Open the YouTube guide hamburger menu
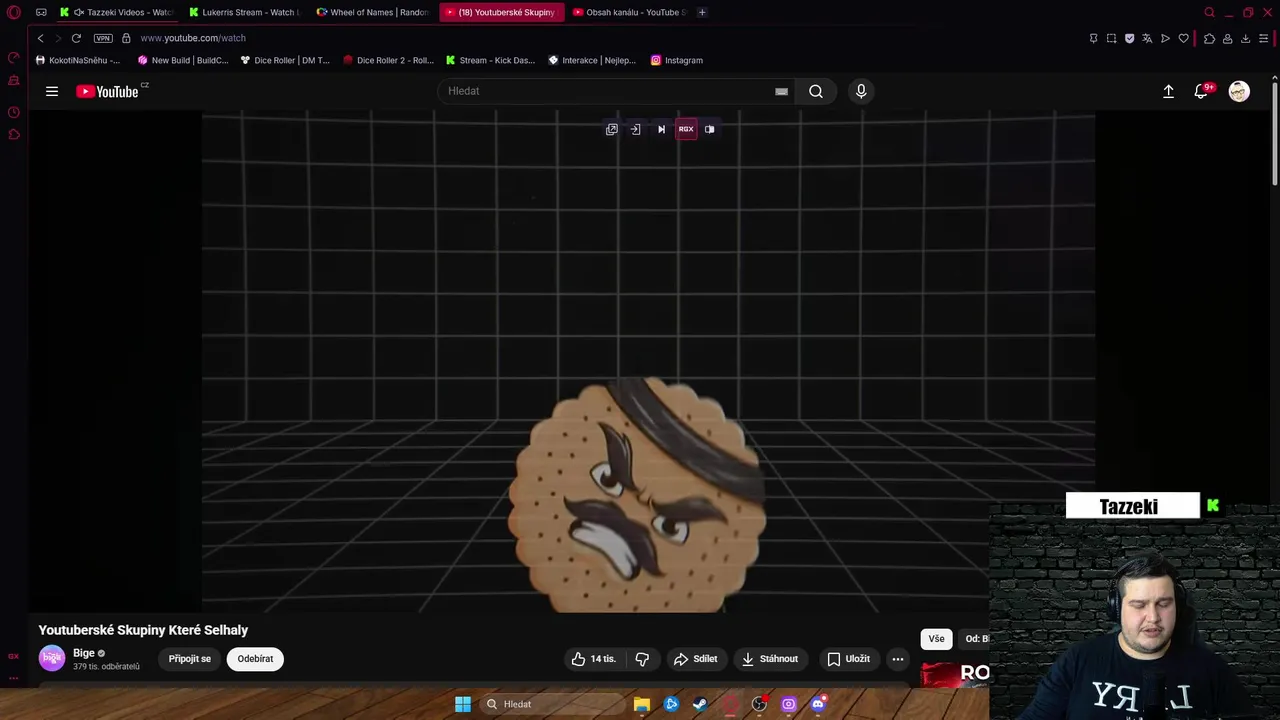 pos(52,91)
